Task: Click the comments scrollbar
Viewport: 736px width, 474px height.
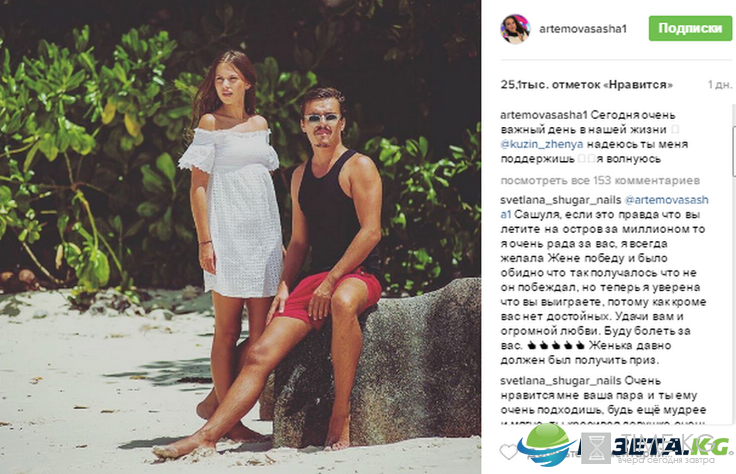Action: tap(733, 153)
